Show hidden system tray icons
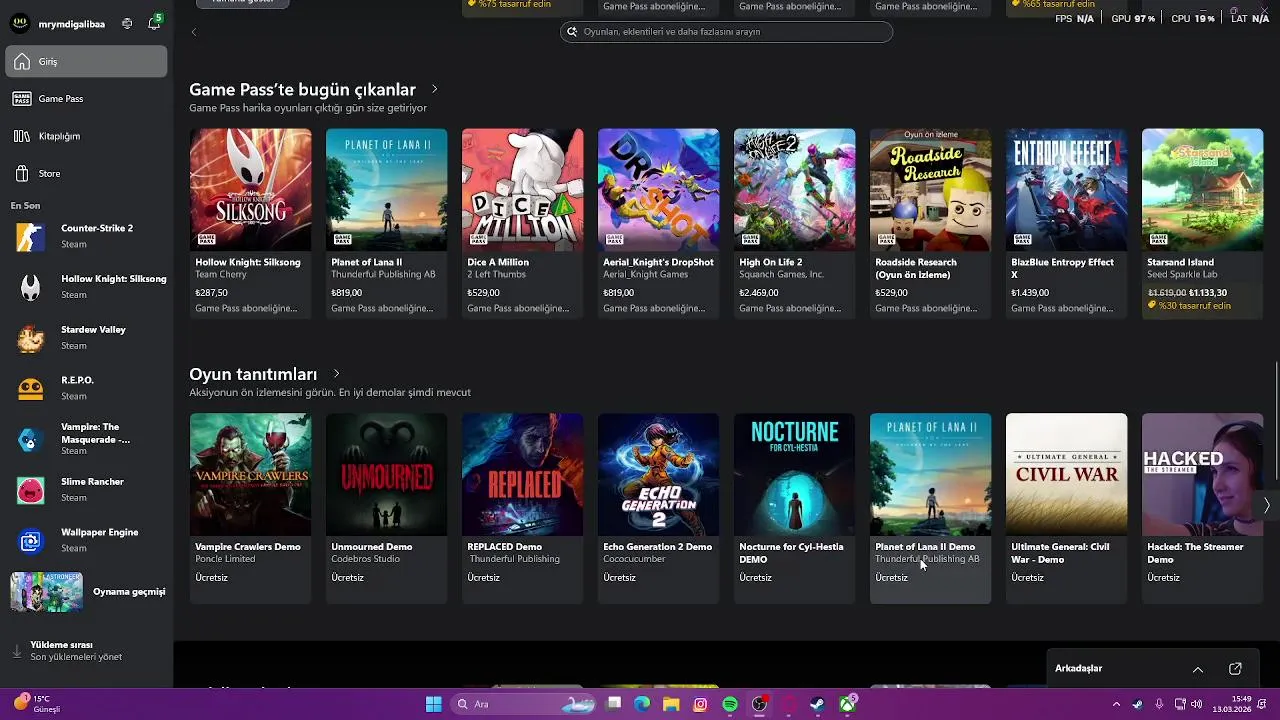The height and width of the screenshot is (720, 1280). tap(1116, 704)
